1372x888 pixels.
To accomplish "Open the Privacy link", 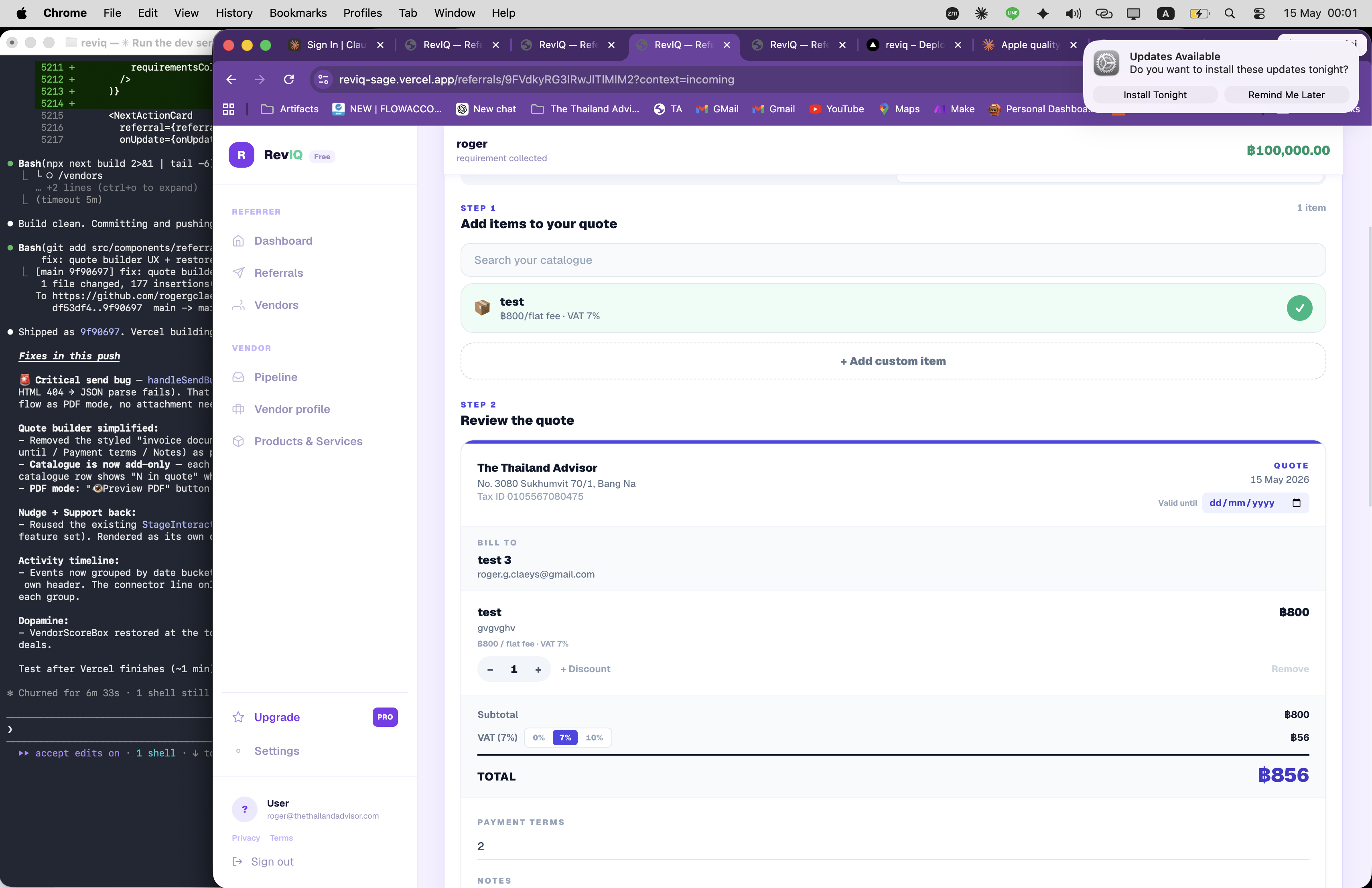I will (x=246, y=838).
